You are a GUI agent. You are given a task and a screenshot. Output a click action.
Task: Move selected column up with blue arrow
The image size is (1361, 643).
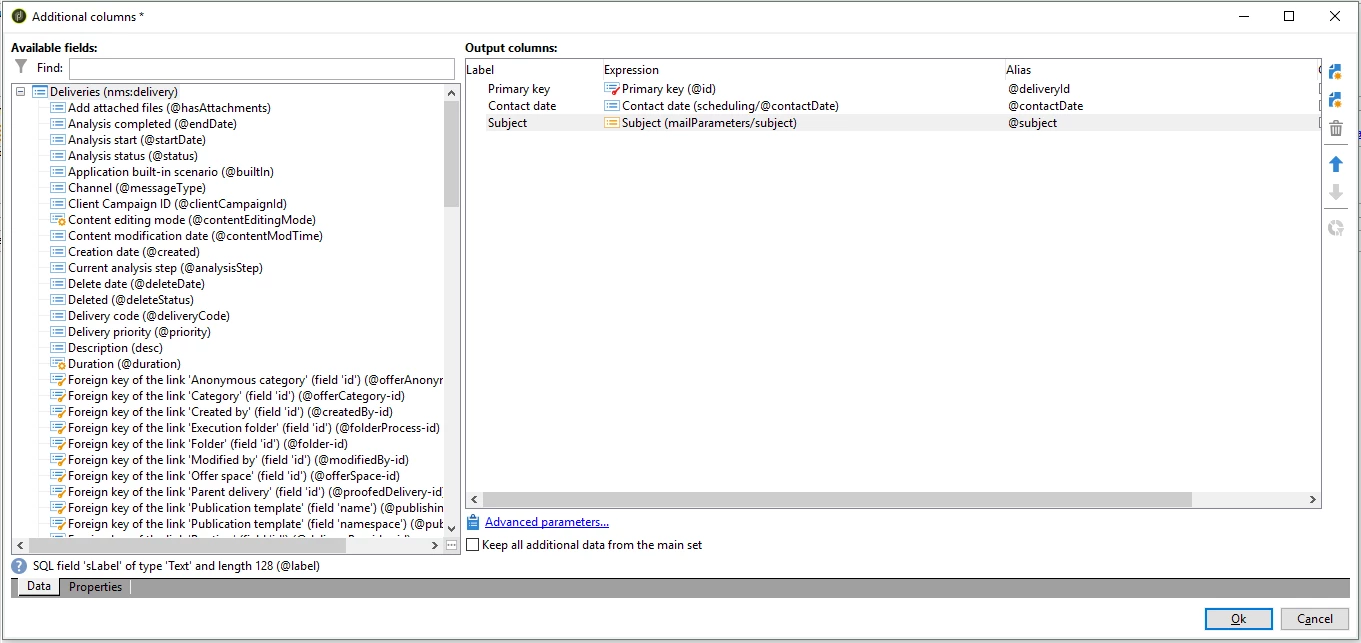pyautogui.click(x=1335, y=164)
